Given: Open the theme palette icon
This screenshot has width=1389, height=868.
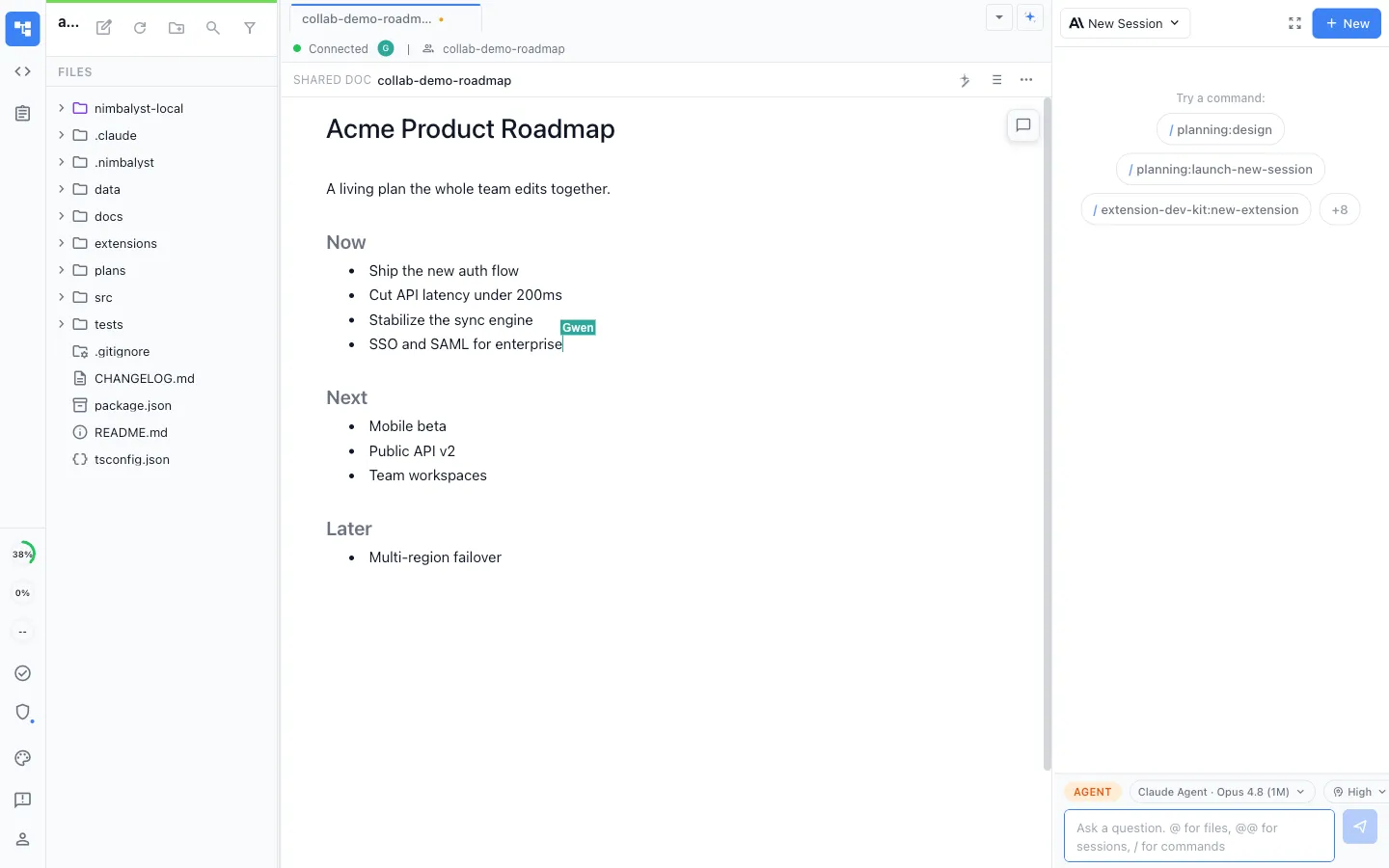Looking at the screenshot, I should [x=22, y=758].
